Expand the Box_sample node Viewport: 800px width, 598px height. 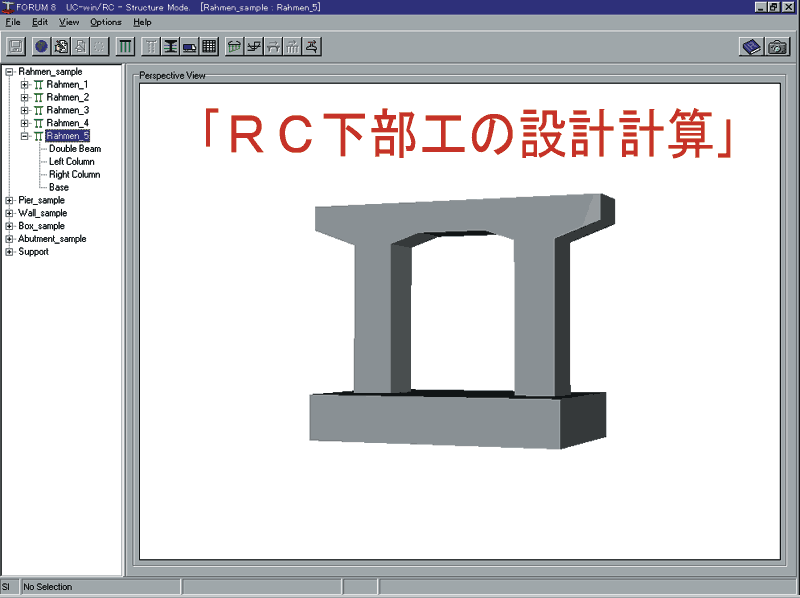[x=9, y=226]
